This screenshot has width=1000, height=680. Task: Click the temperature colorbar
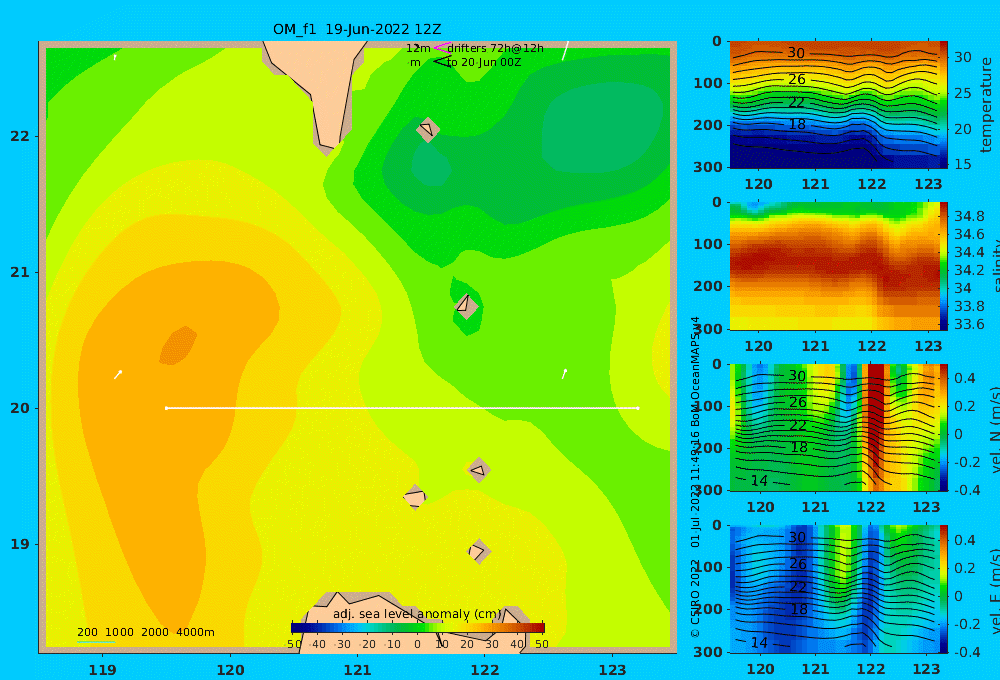(x=944, y=105)
